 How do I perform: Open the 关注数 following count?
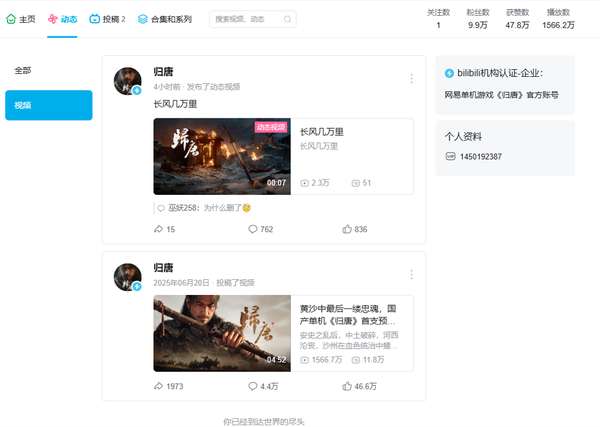[x=439, y=19]
